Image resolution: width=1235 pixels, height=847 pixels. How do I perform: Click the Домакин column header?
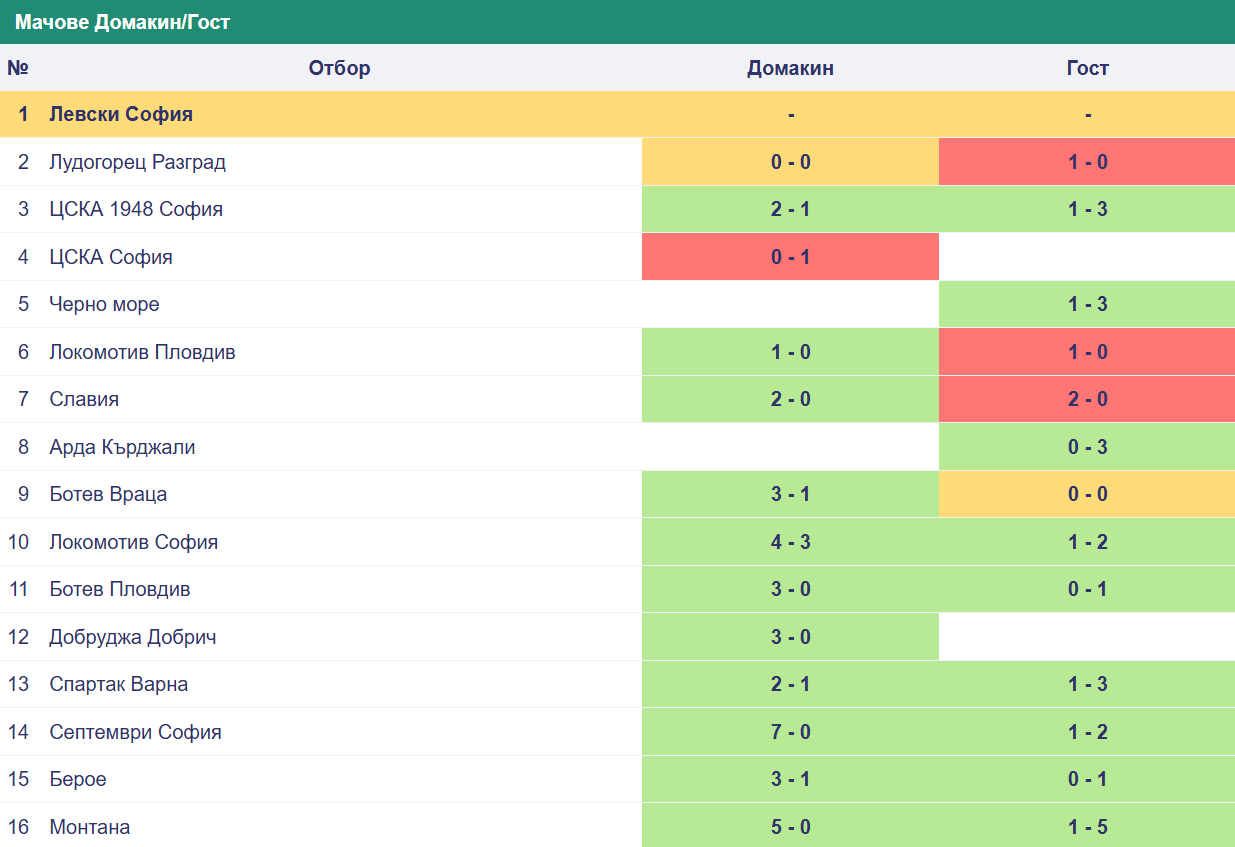coord(790,68)
